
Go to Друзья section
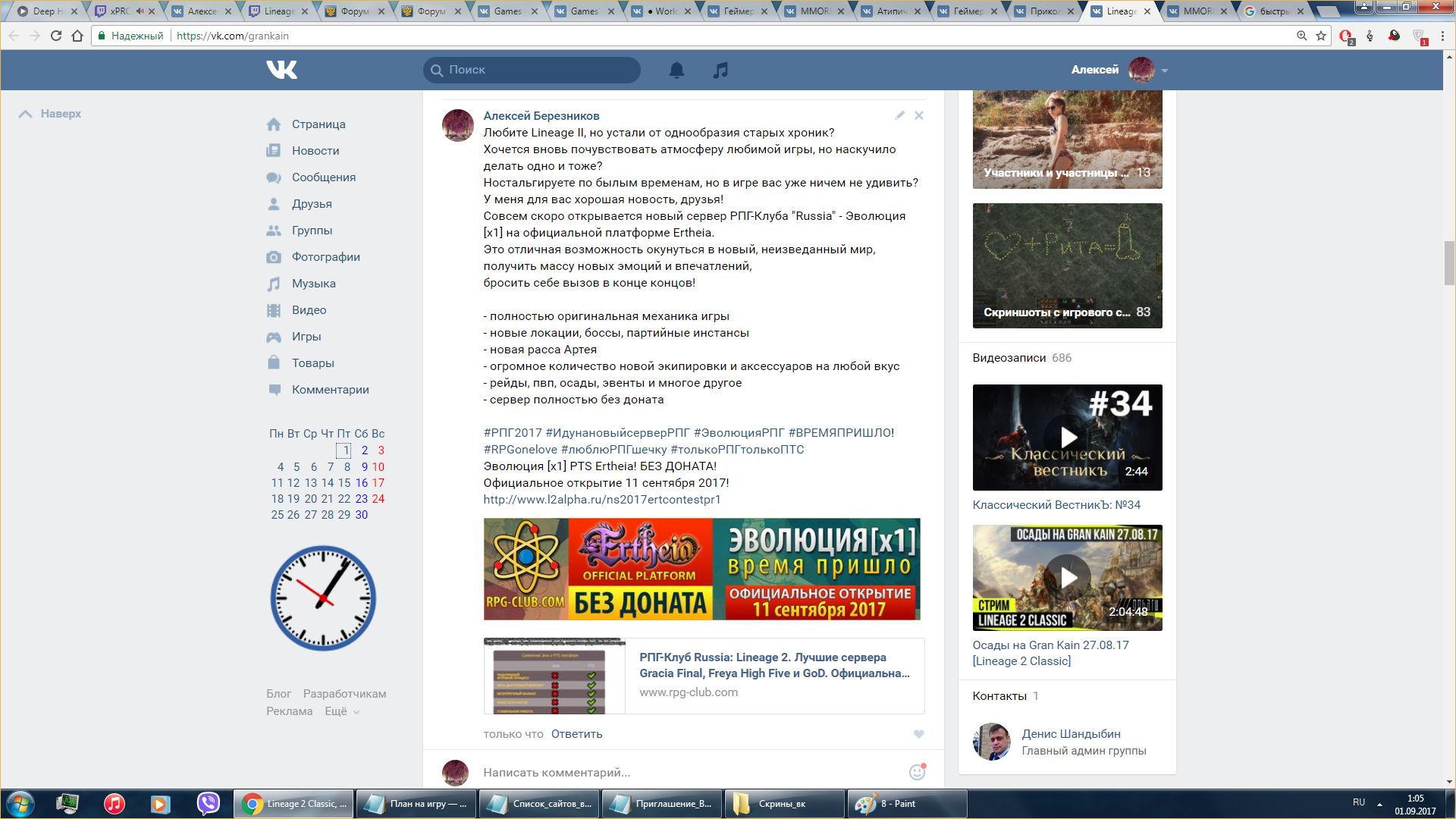(312, 204)
